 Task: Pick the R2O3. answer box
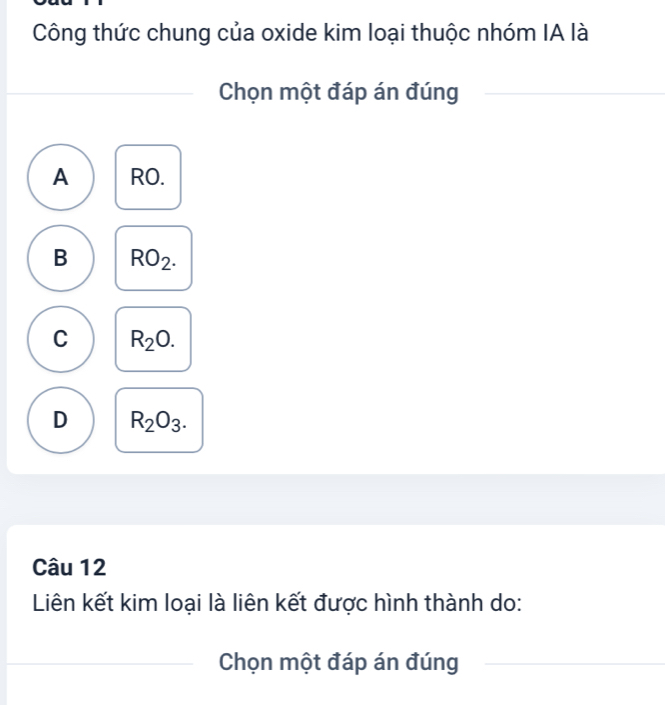[158, 420]
